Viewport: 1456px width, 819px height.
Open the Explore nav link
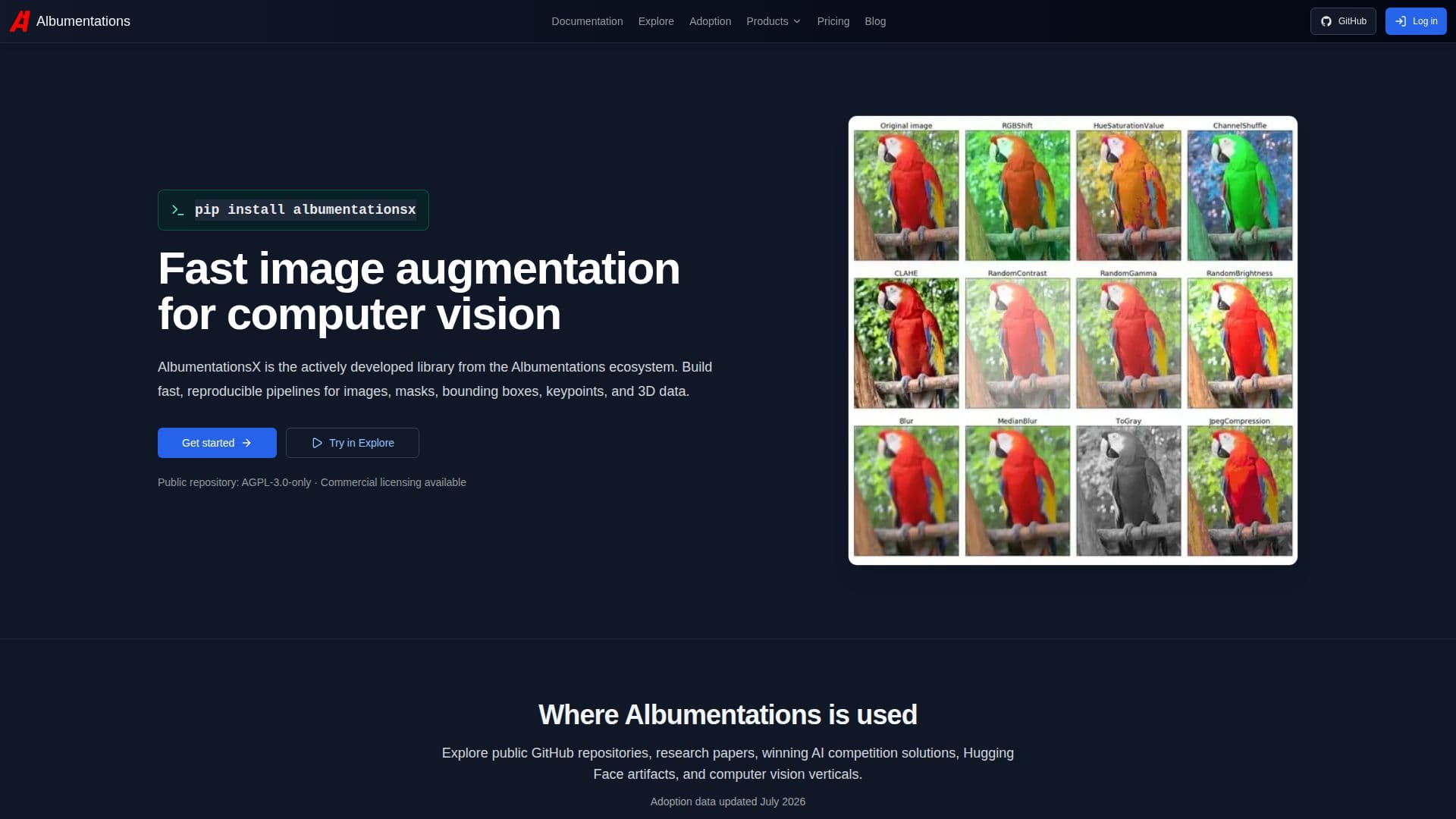click(x=656, y=21)
